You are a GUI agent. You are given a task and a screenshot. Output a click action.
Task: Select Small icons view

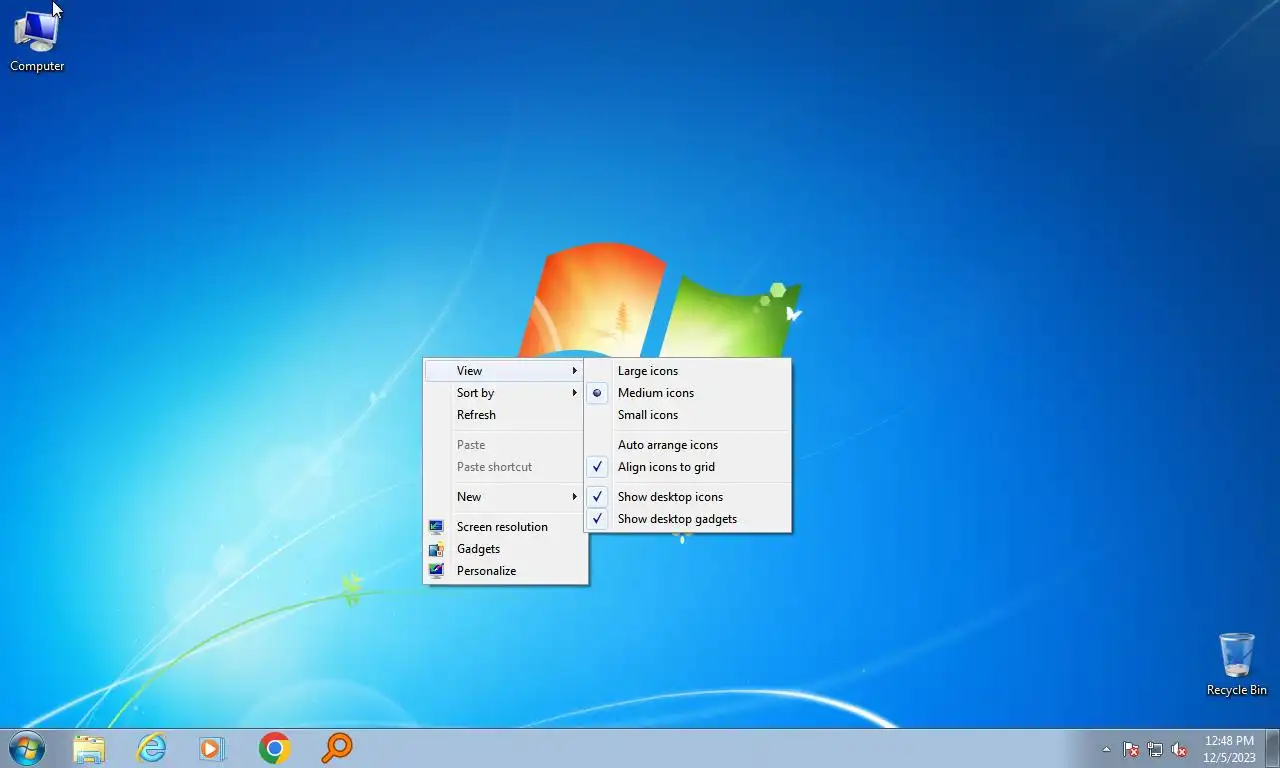coord(688,415)
